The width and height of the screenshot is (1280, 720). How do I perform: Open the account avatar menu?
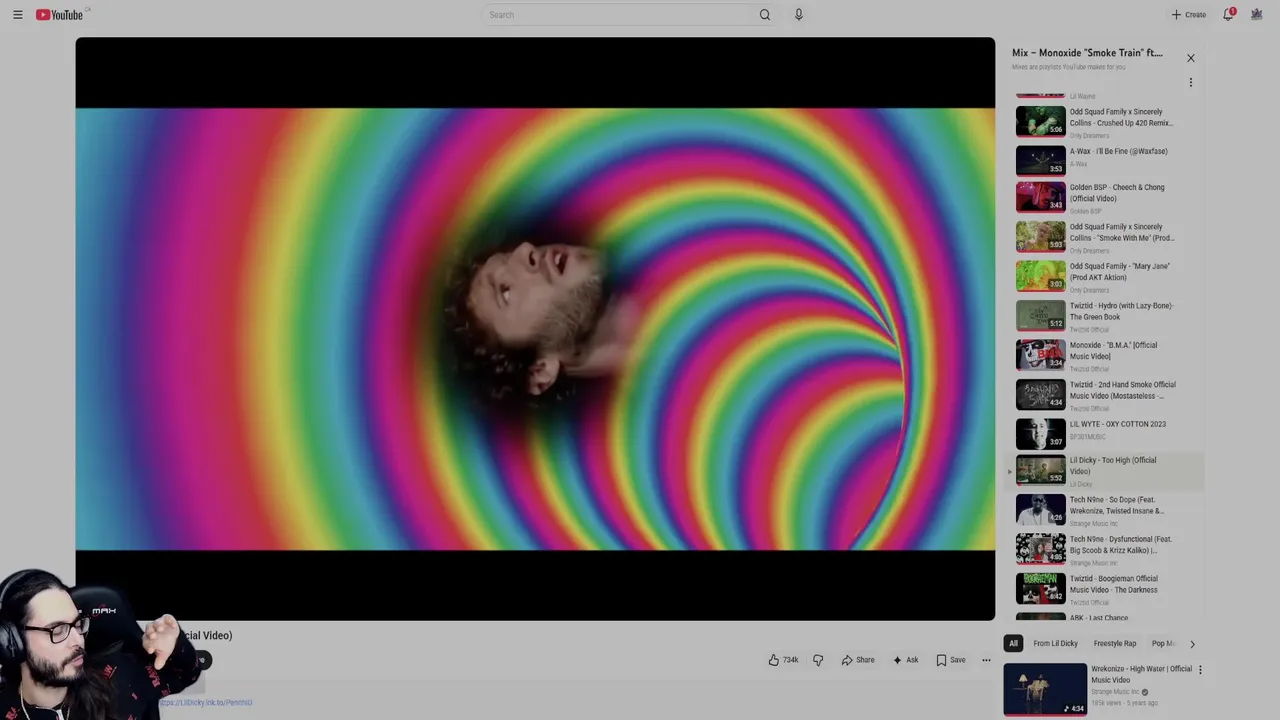(1257, 15)
